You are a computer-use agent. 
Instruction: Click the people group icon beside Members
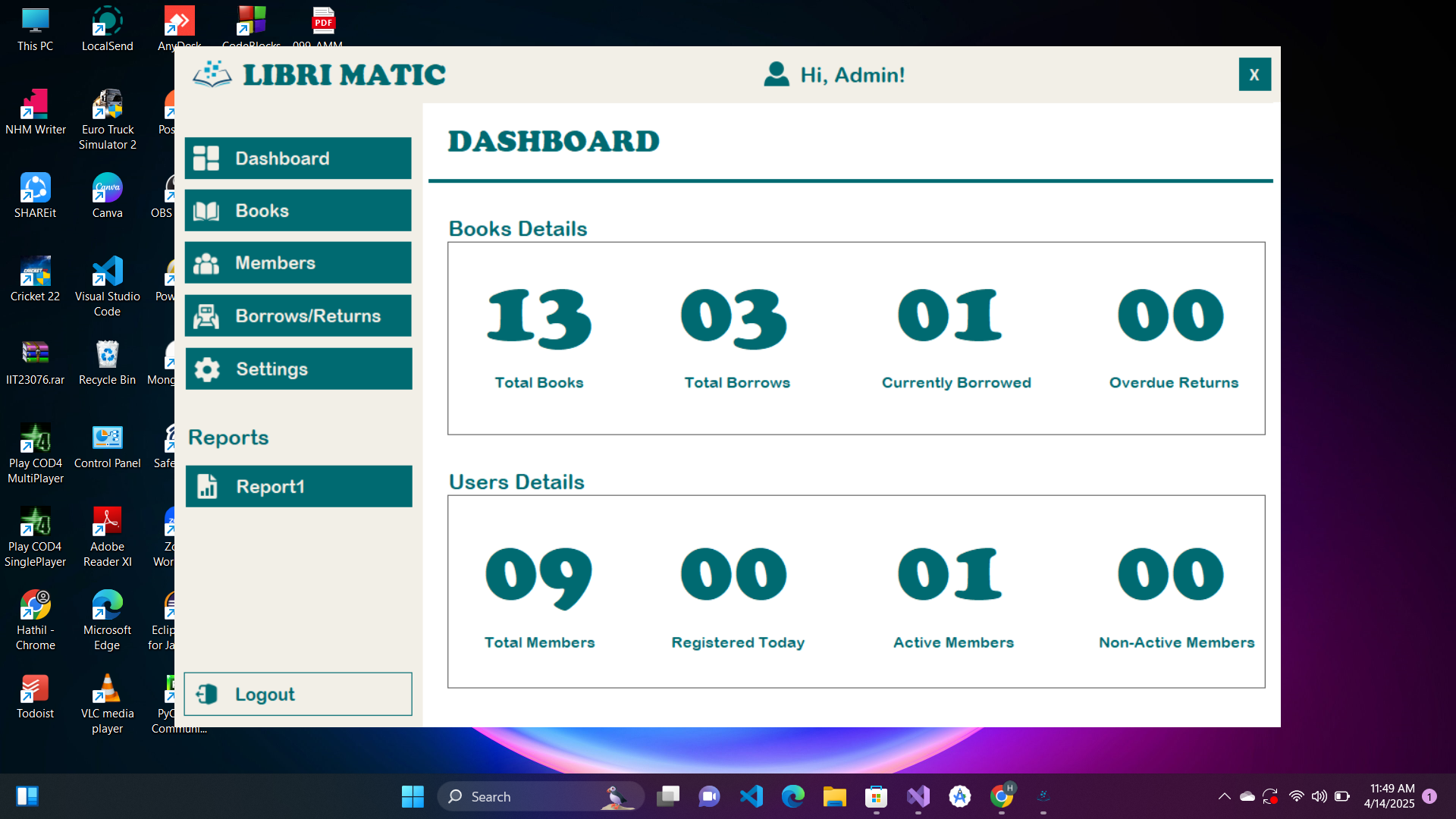(206, 263)
